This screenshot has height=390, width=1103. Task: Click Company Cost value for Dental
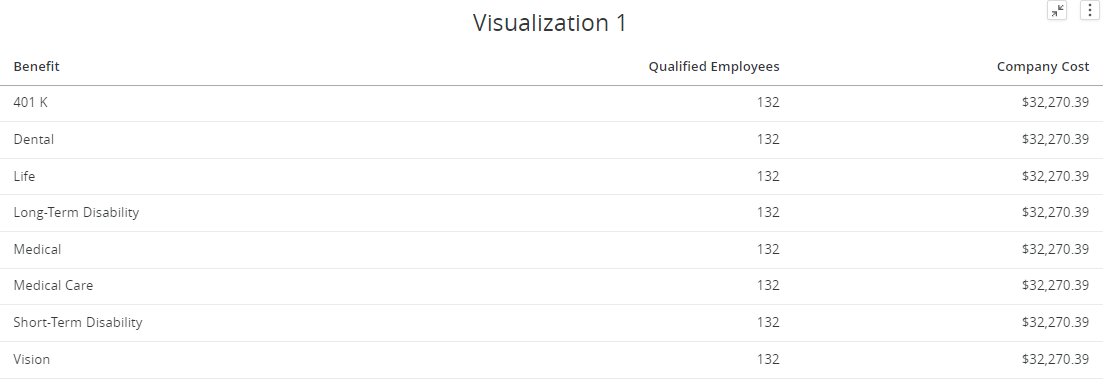point(1055,139)
